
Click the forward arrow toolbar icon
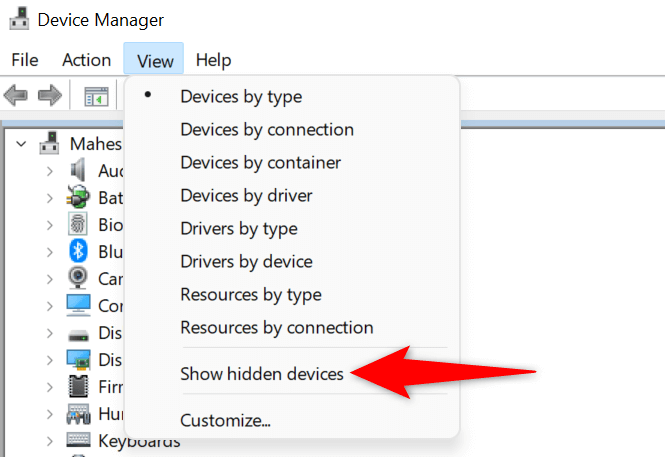click(x=49, y=96)
